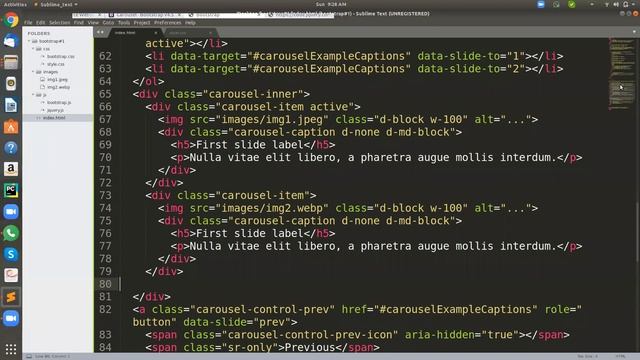Open img2.webp in the sidebar
The width and height of the screenshot is (640, 360).
pos(58,87)
